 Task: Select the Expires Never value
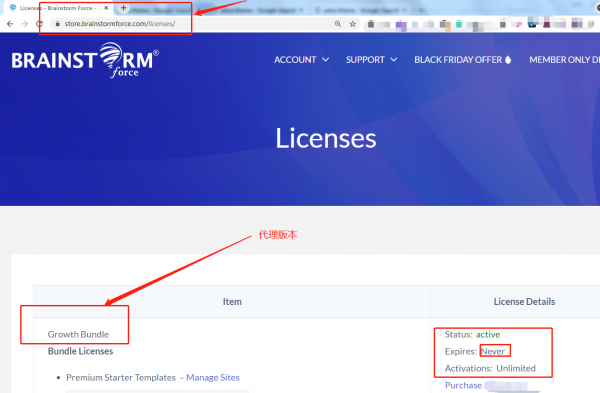click(493, 351)
